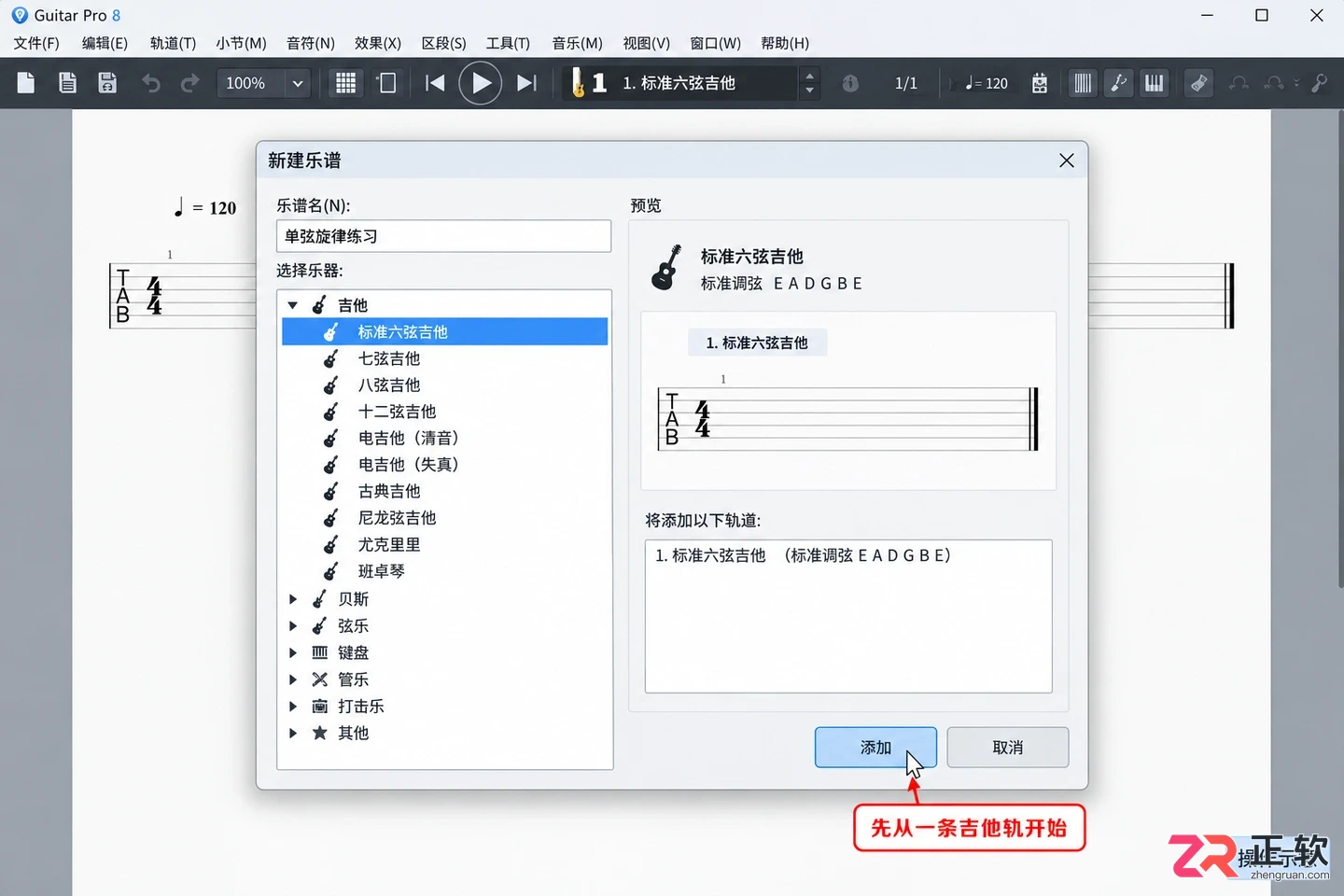Click the 添加 button
Viewport: 1344px width, 896px height.
875,748
